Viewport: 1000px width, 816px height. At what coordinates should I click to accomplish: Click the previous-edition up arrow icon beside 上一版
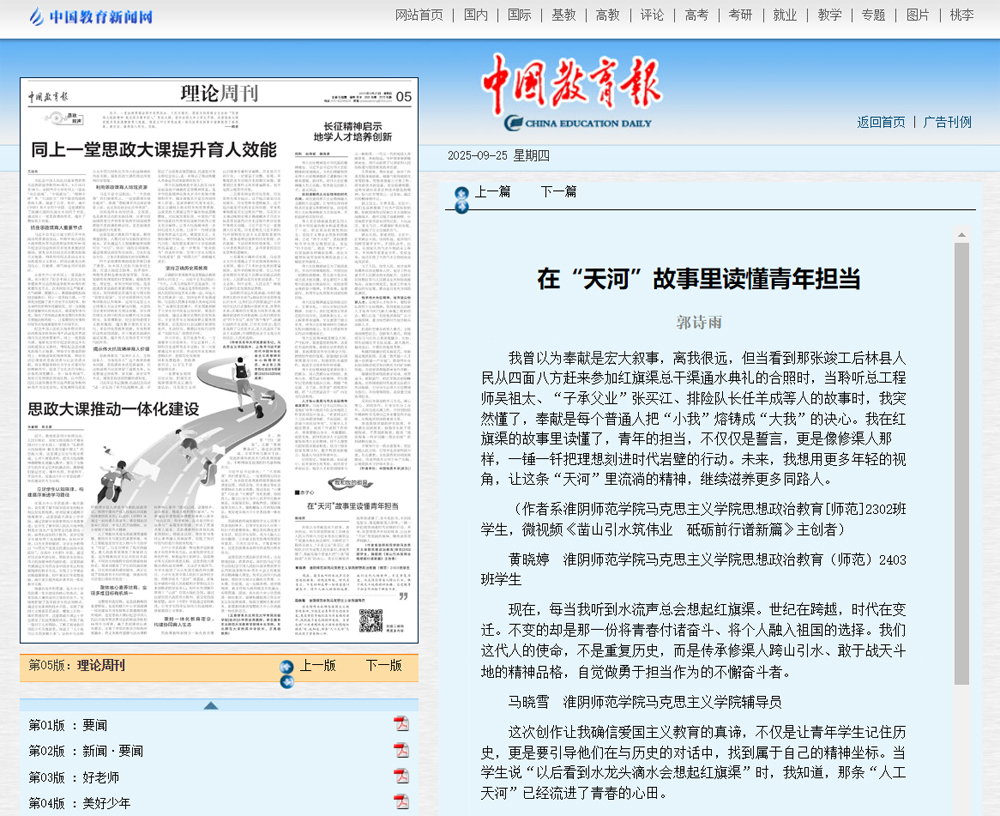[x=286, y=666]
